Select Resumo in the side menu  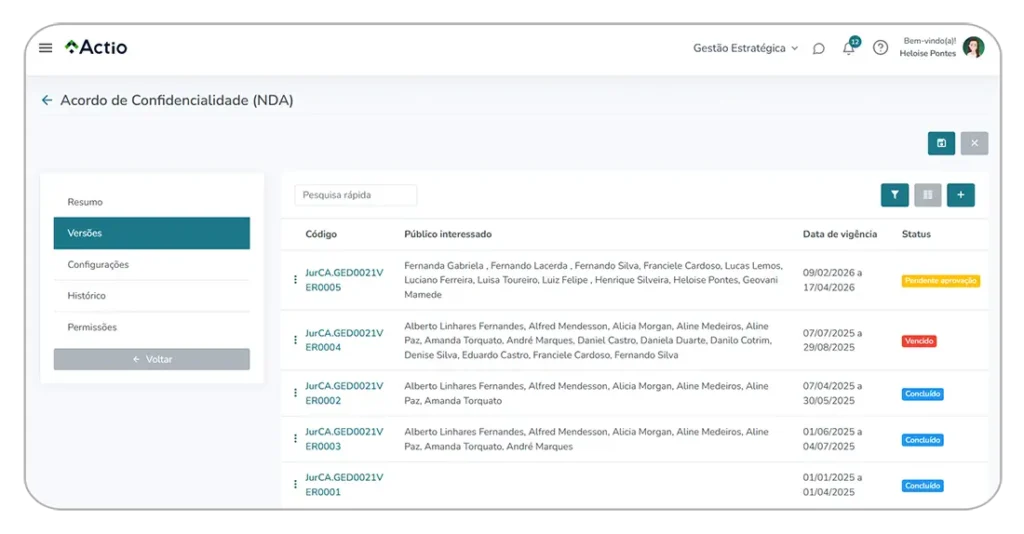pos(85,202)
